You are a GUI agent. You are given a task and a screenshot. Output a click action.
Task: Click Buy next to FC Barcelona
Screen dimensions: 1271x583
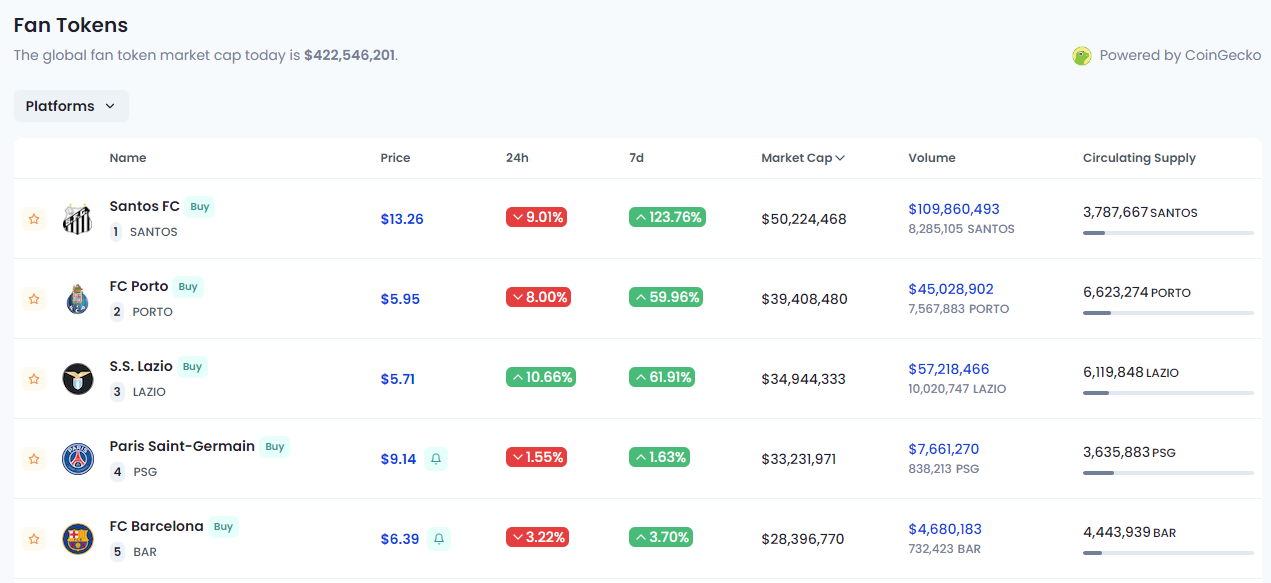[x=223, y=527]
